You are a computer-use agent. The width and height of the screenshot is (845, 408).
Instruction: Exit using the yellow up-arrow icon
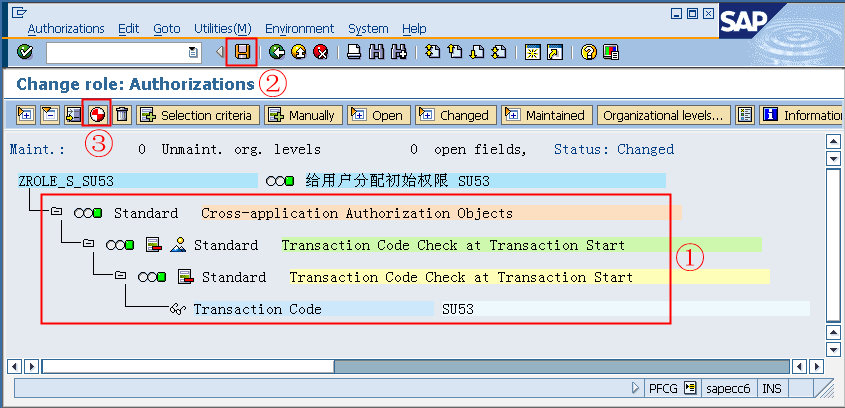(299, 52)
